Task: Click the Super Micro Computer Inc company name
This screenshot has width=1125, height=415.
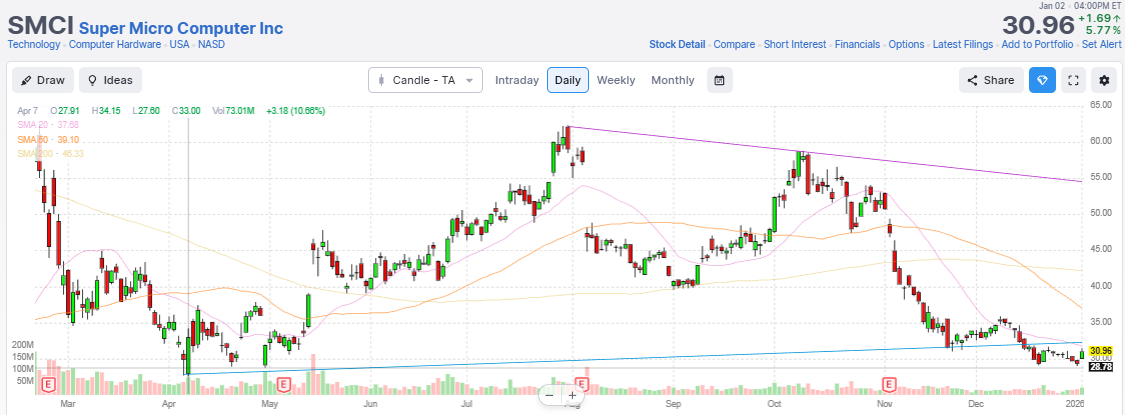Action: click(181, 29)
